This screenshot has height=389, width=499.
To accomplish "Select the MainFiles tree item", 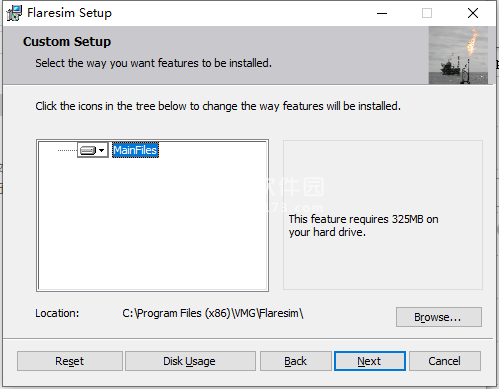I will [135, 150].
